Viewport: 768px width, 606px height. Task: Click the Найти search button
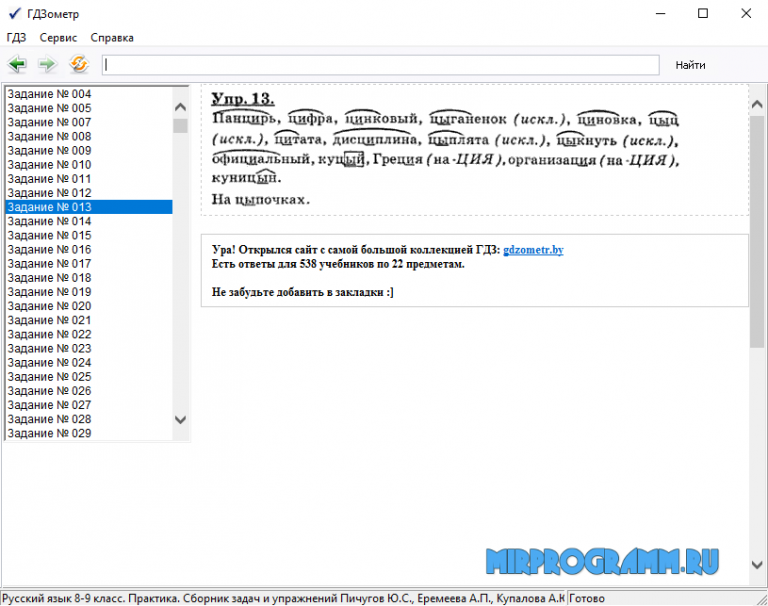[690, 65]
